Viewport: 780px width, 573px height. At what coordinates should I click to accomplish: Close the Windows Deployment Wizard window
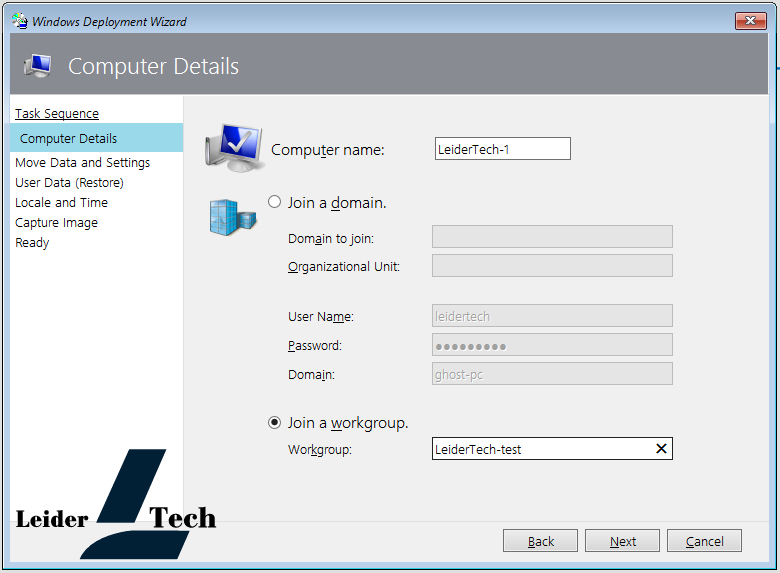point(751,21)
